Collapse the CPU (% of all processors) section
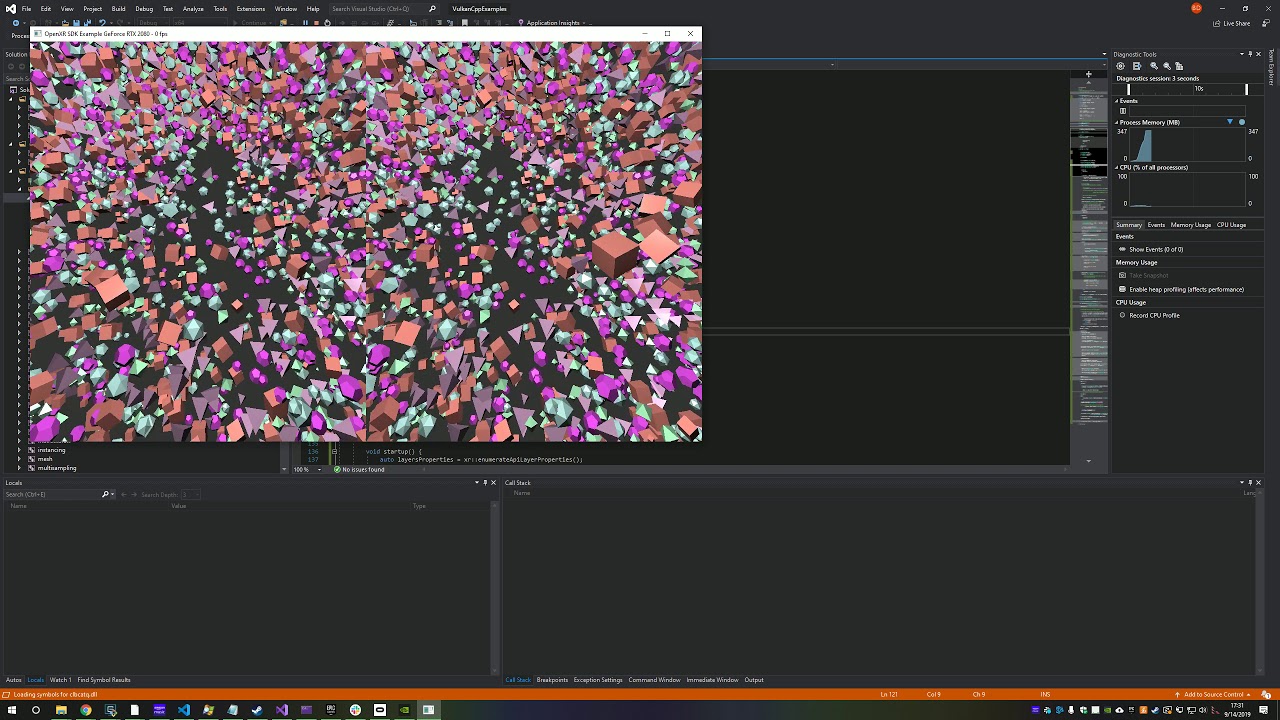 [x=1117, y=167]
